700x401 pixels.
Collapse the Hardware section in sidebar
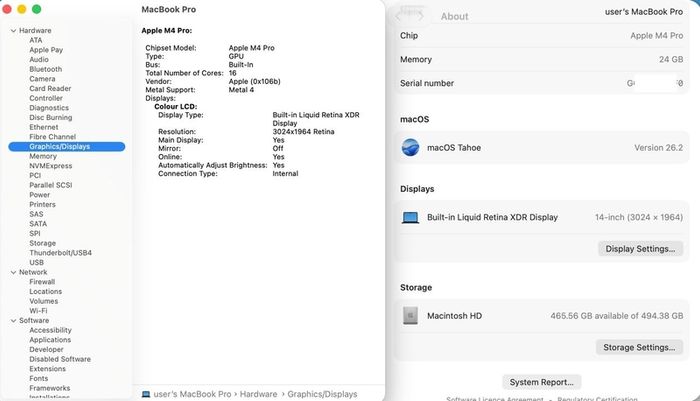(x=13, y=31)
